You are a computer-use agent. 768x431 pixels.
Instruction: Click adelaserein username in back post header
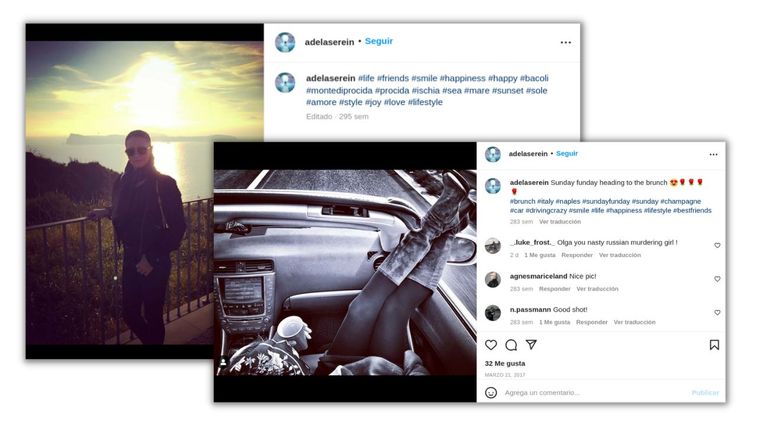329,42
